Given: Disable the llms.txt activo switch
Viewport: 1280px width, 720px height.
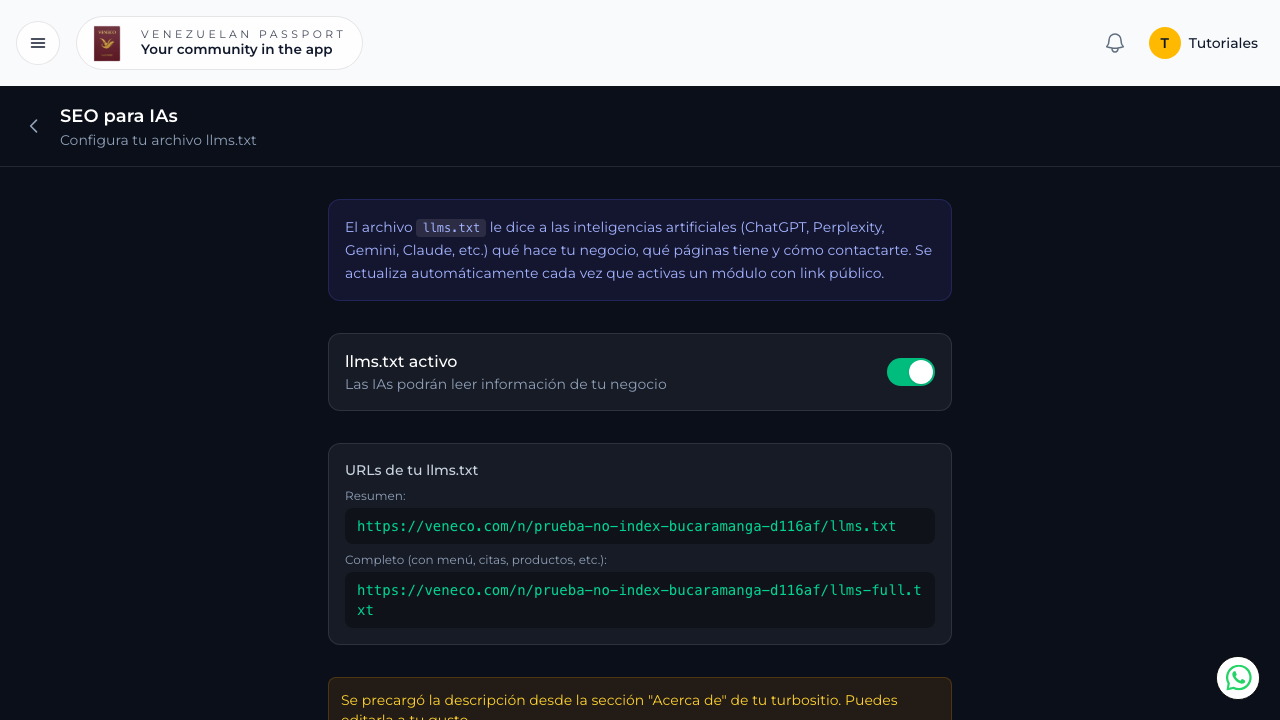Looking at the screenshot, I should [x=911, y=372].
